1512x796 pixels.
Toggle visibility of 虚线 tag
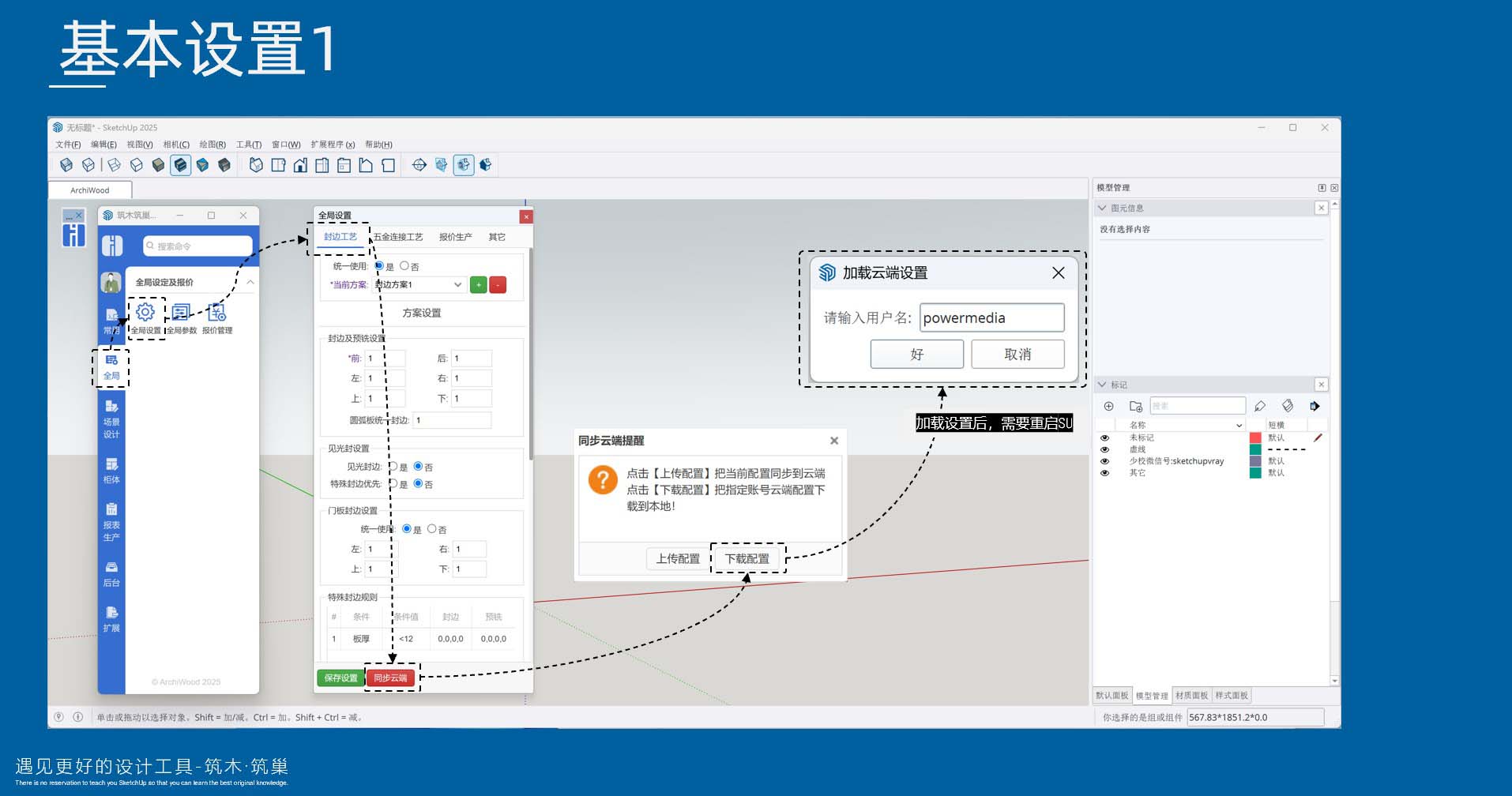[1104, 449]
